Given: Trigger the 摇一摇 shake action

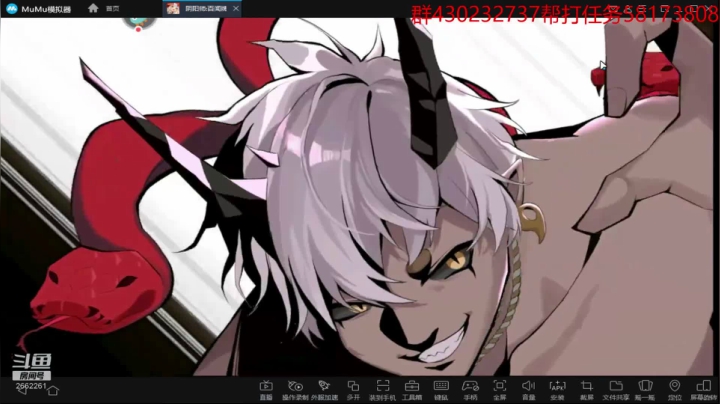Looking at the screenshot, I should pyautogui.click(x=645, y=390).
